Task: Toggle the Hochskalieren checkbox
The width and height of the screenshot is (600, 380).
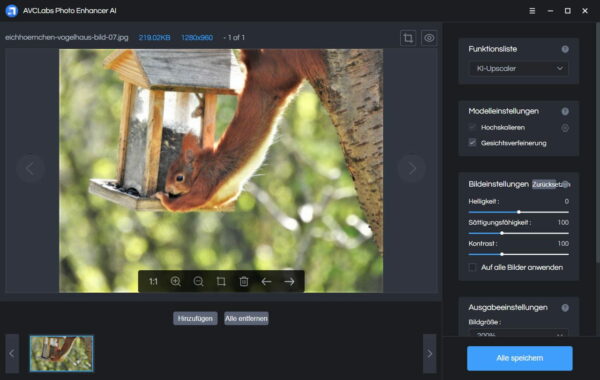Action: click(472, 127)
